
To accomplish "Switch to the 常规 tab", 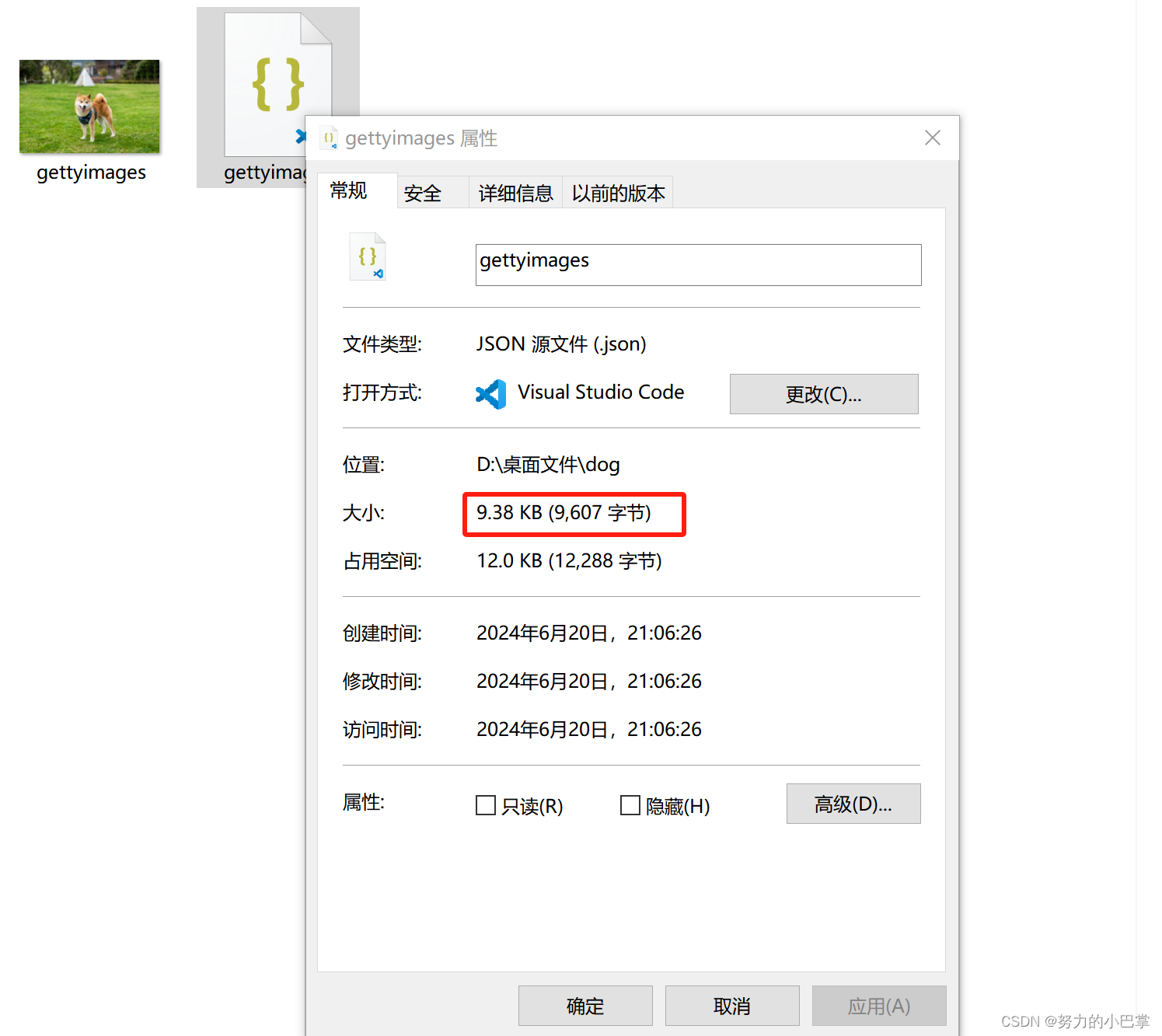I will coord(348,191).
